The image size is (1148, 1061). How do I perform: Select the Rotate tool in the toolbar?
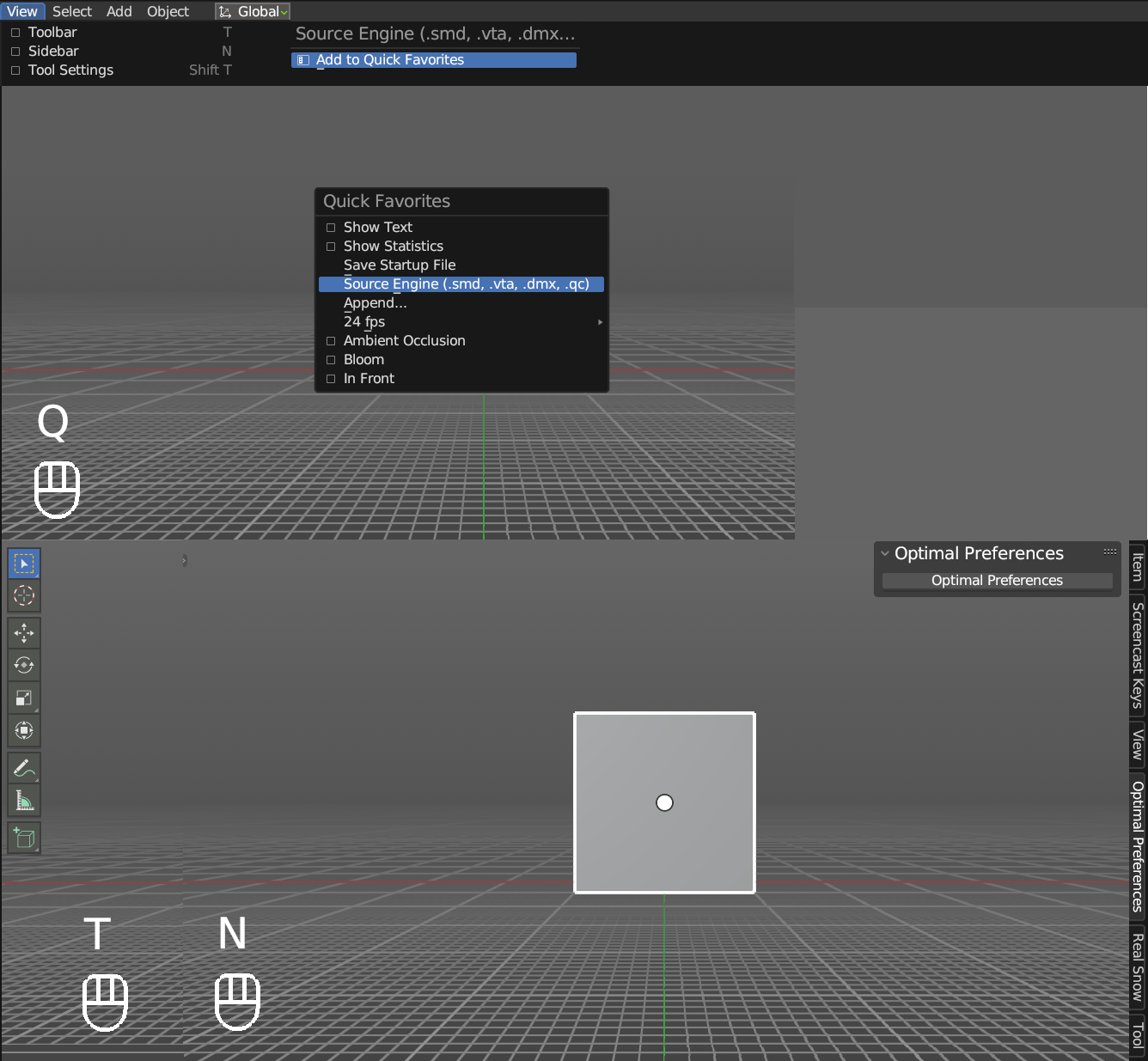coord(23,665)
